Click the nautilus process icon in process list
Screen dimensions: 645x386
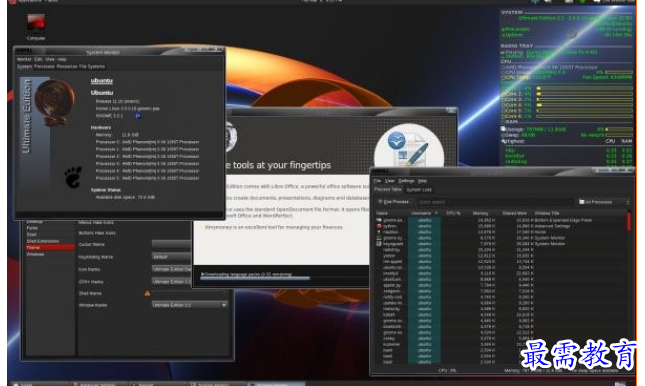tap(379, 232)
